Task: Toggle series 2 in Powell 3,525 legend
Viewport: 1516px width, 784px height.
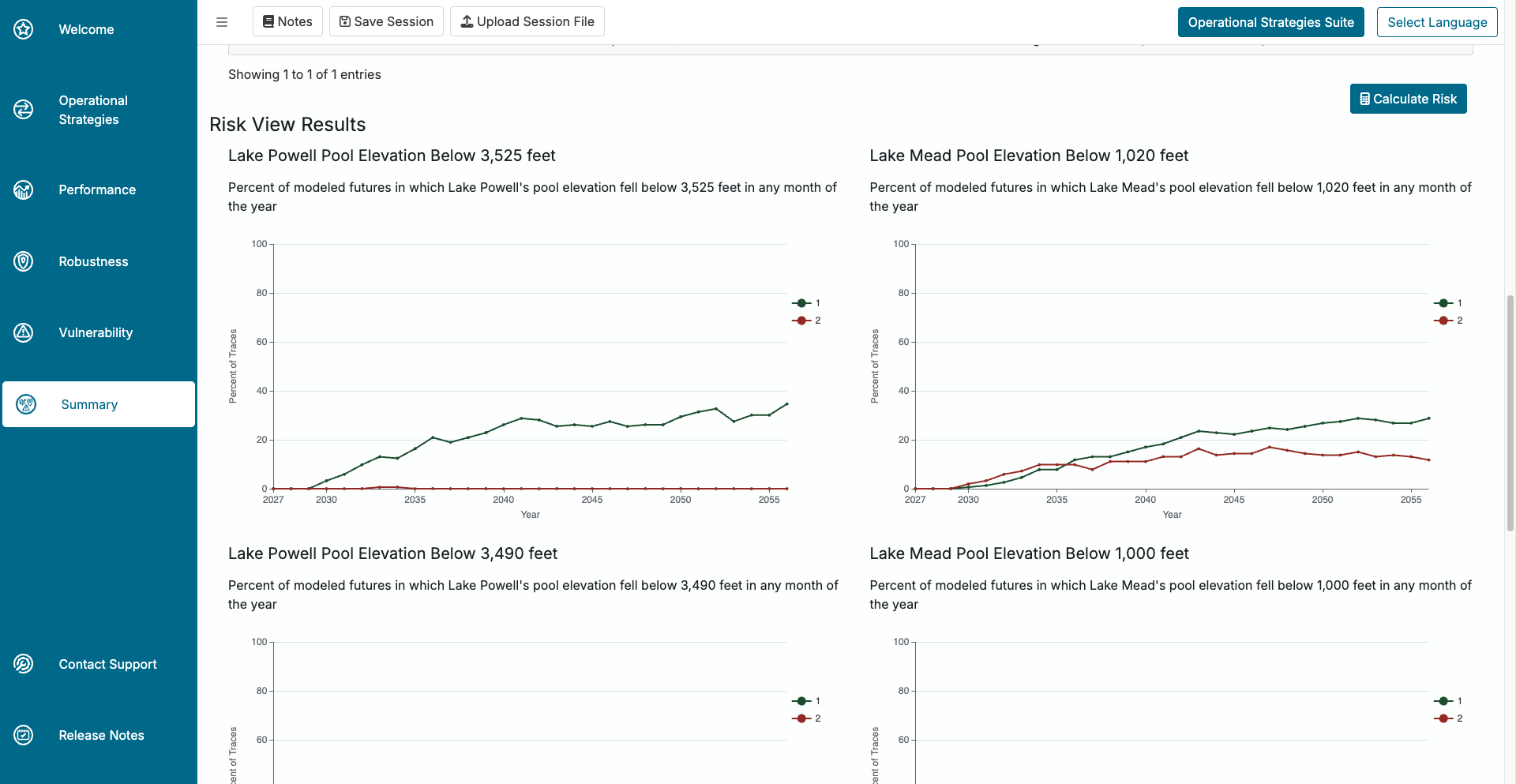Action: [x=807, y=321]
